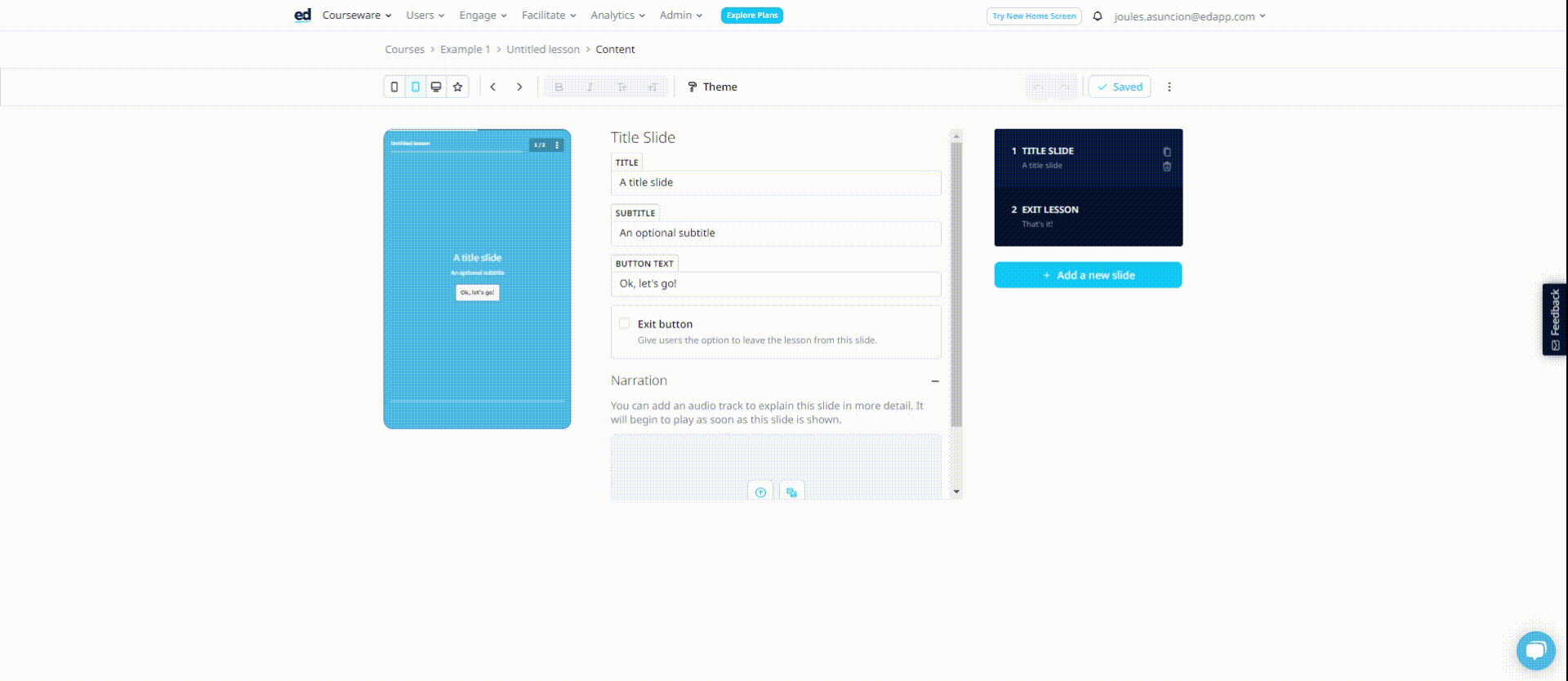Viewport: 1568px width, 681px height.
Task: Open the notifications bell
Action: [x=1098, y=16]
